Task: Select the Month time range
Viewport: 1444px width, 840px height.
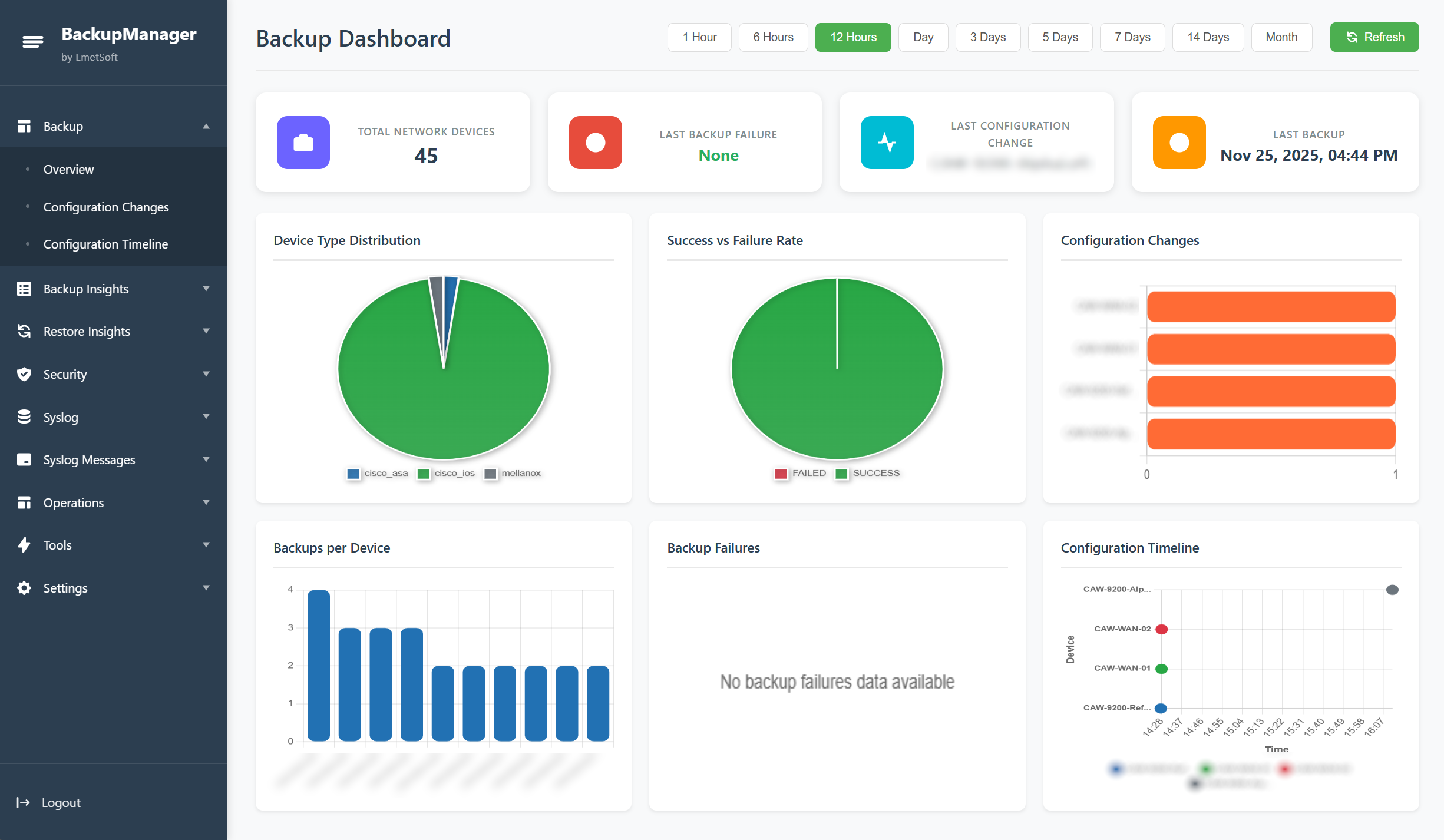Action: coord(1281,37)
